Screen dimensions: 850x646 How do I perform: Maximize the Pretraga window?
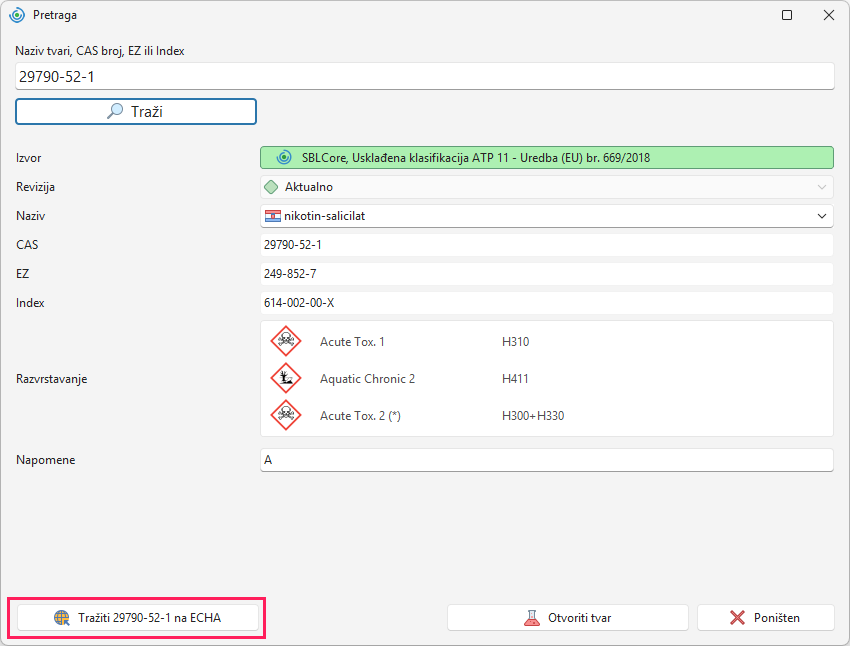[x=787, y=15]
